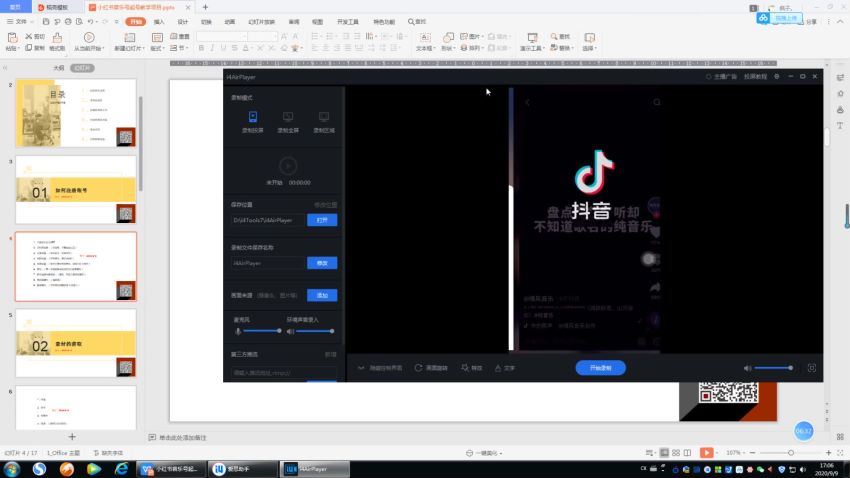The image size is (850, 478).
Task: Click the Undo icon in quick access toolbar
Action: [x=91, y=22]
